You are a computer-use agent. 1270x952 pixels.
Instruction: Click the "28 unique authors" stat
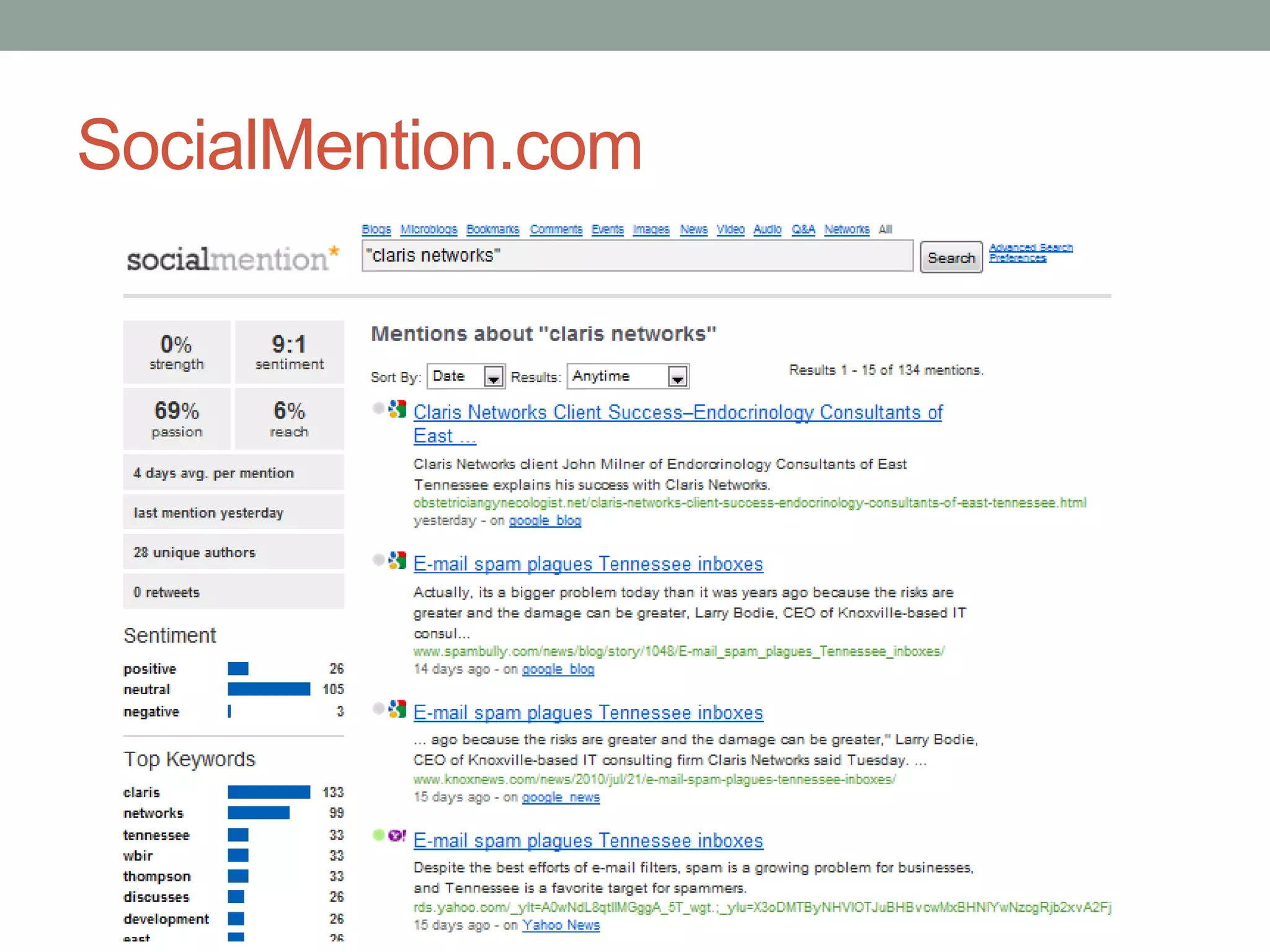click(x=234, y=552)
